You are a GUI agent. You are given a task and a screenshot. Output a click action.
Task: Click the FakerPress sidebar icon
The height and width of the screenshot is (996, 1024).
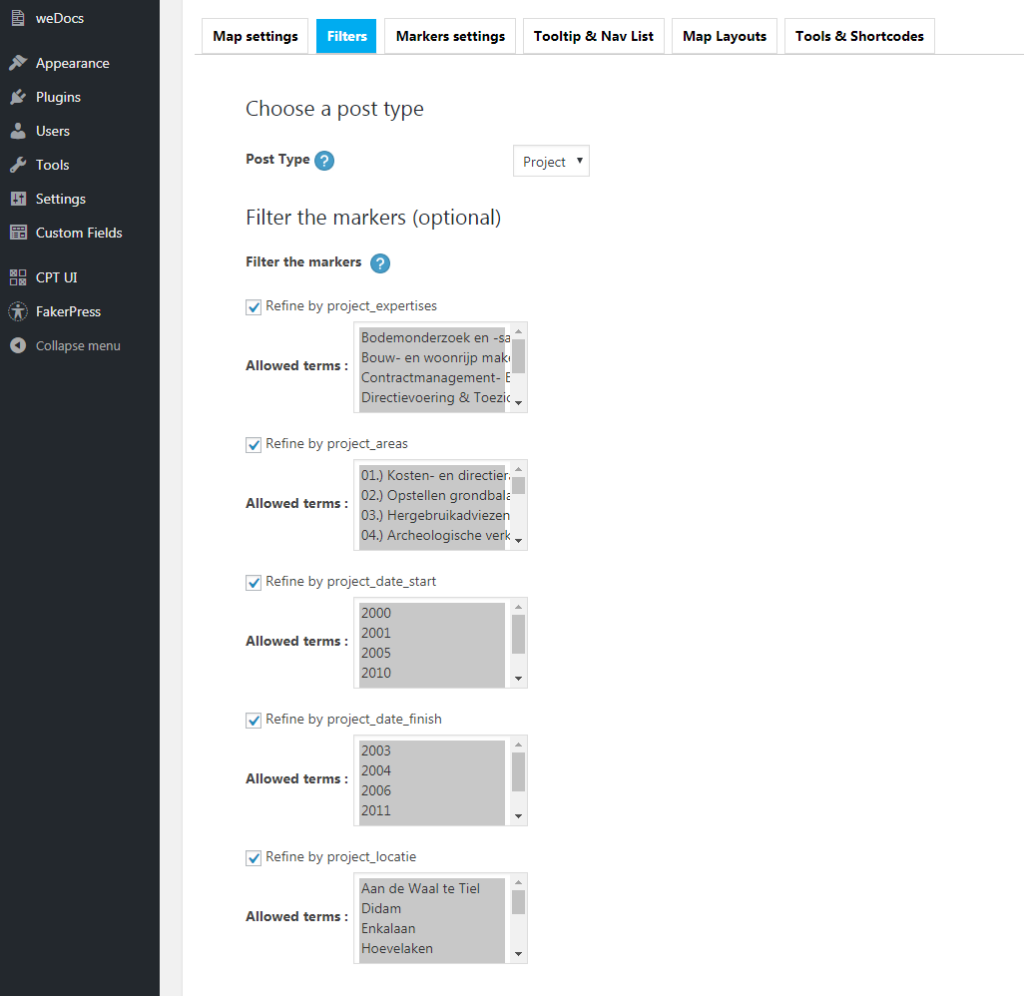coord(18,312)
